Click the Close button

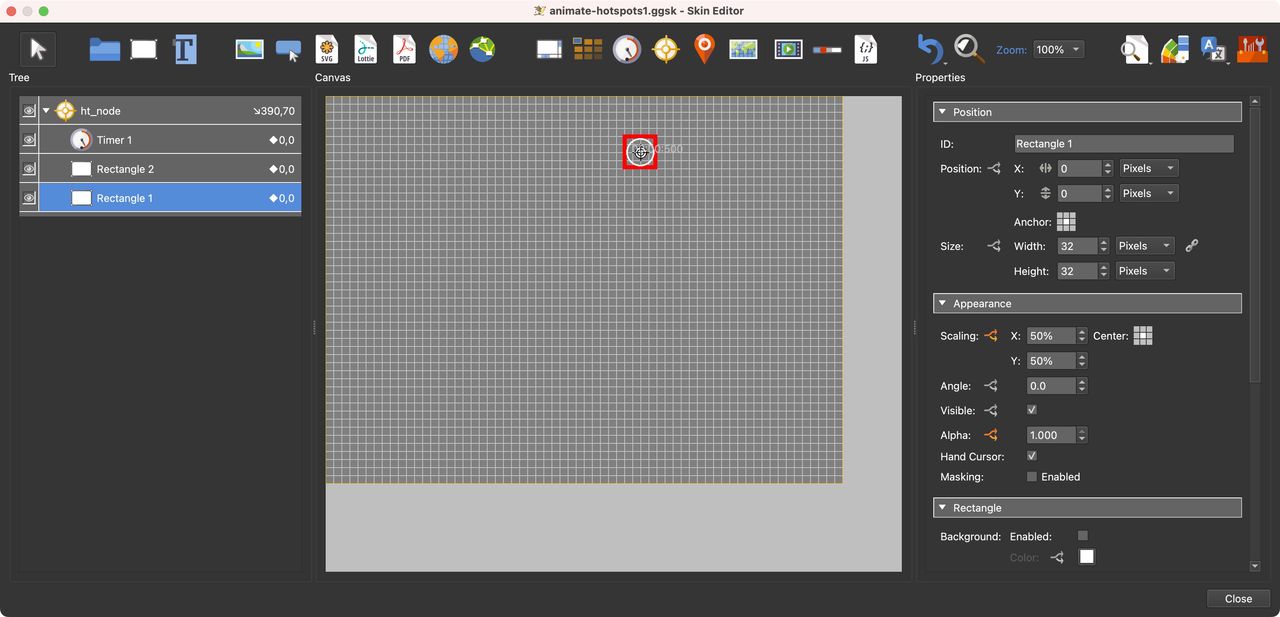tap(1237, 598)
